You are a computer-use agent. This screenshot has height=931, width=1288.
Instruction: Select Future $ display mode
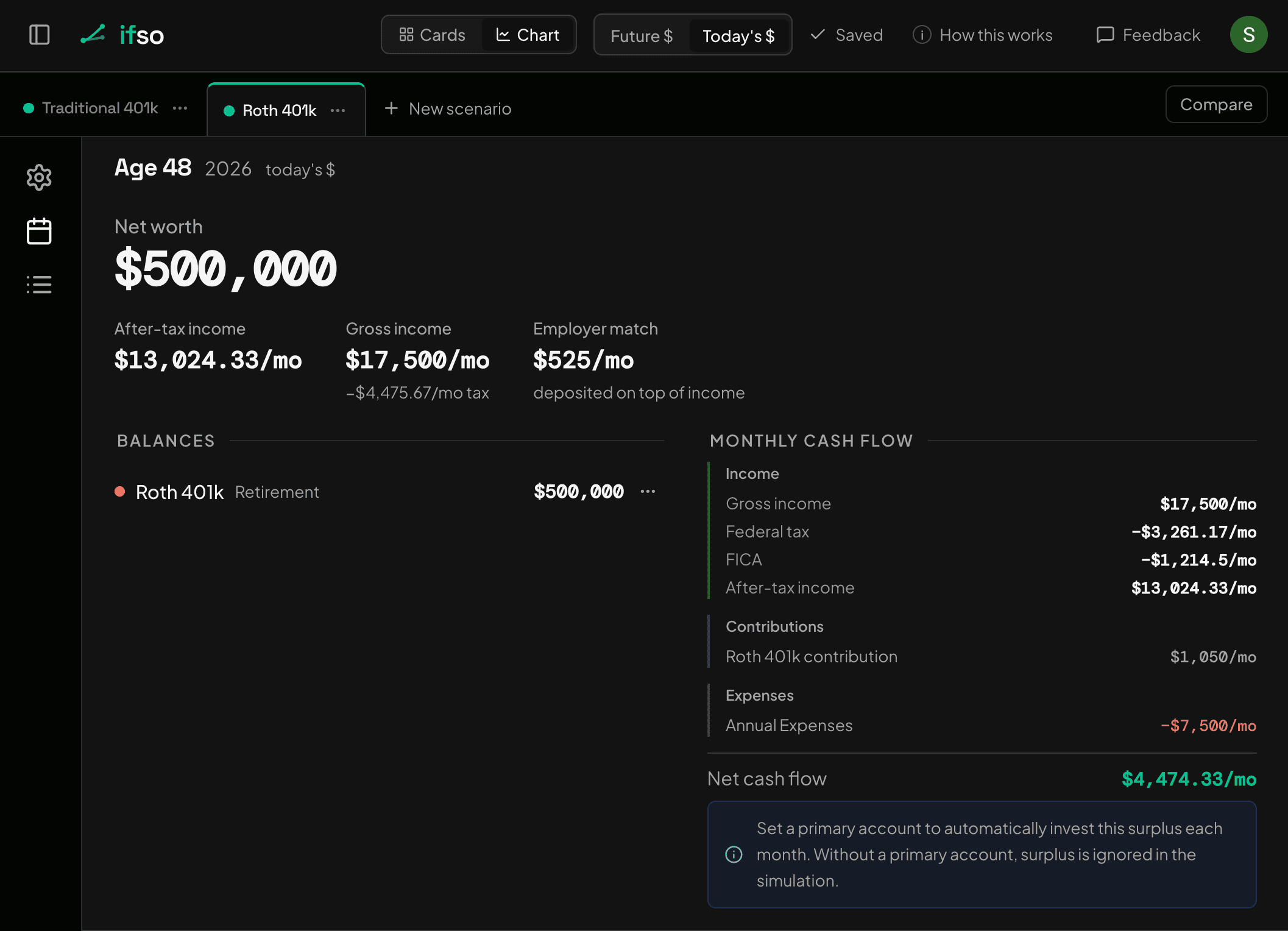coord(642,36)
